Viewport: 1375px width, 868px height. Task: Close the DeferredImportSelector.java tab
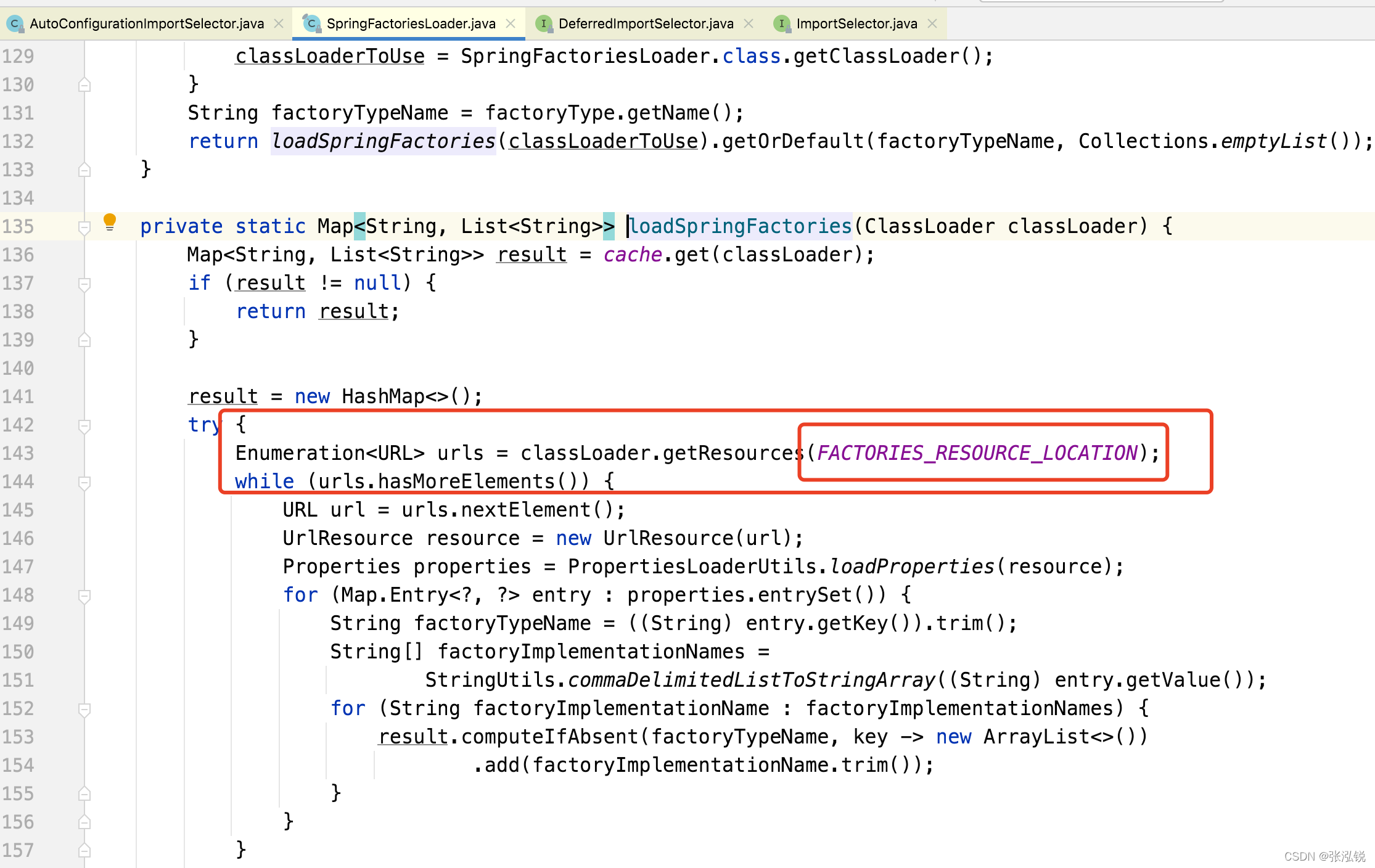tap(749, 23)
